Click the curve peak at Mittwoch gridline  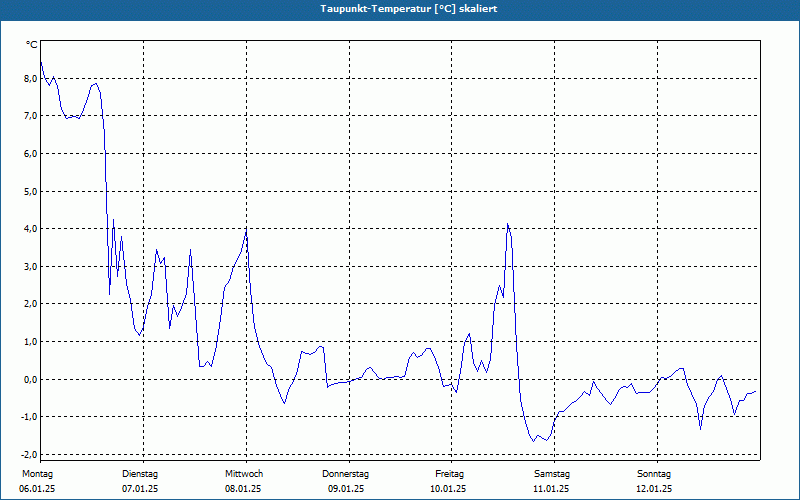point(247,228)
